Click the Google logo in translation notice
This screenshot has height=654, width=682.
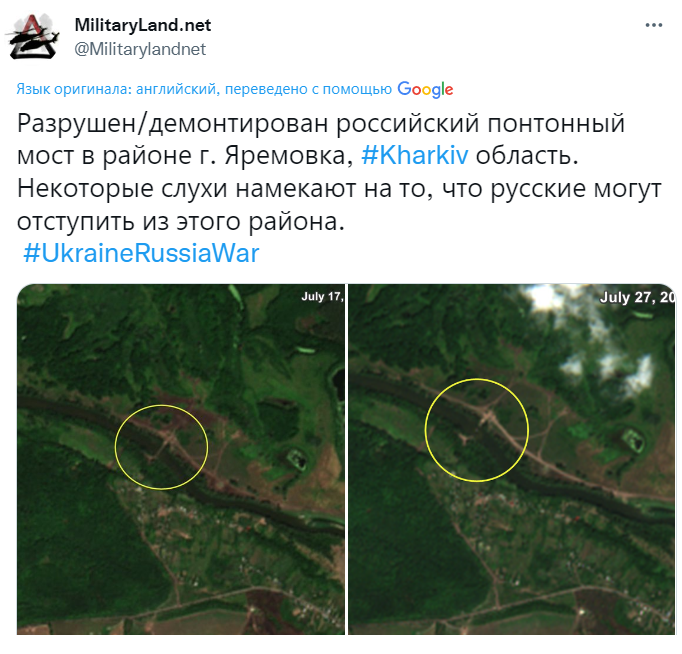425,90
